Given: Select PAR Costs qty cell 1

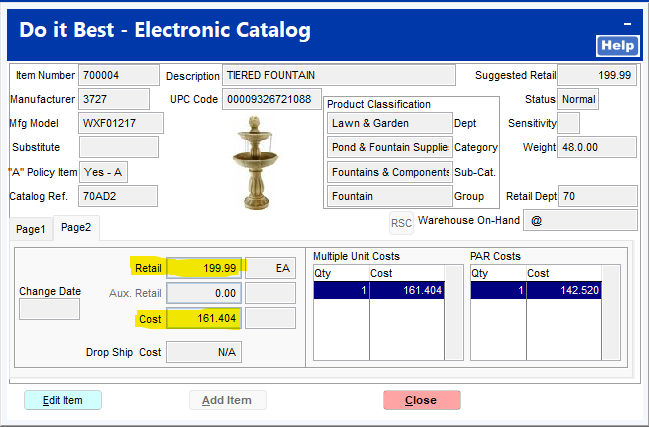Looking at the screenshot, I should 498,290.
